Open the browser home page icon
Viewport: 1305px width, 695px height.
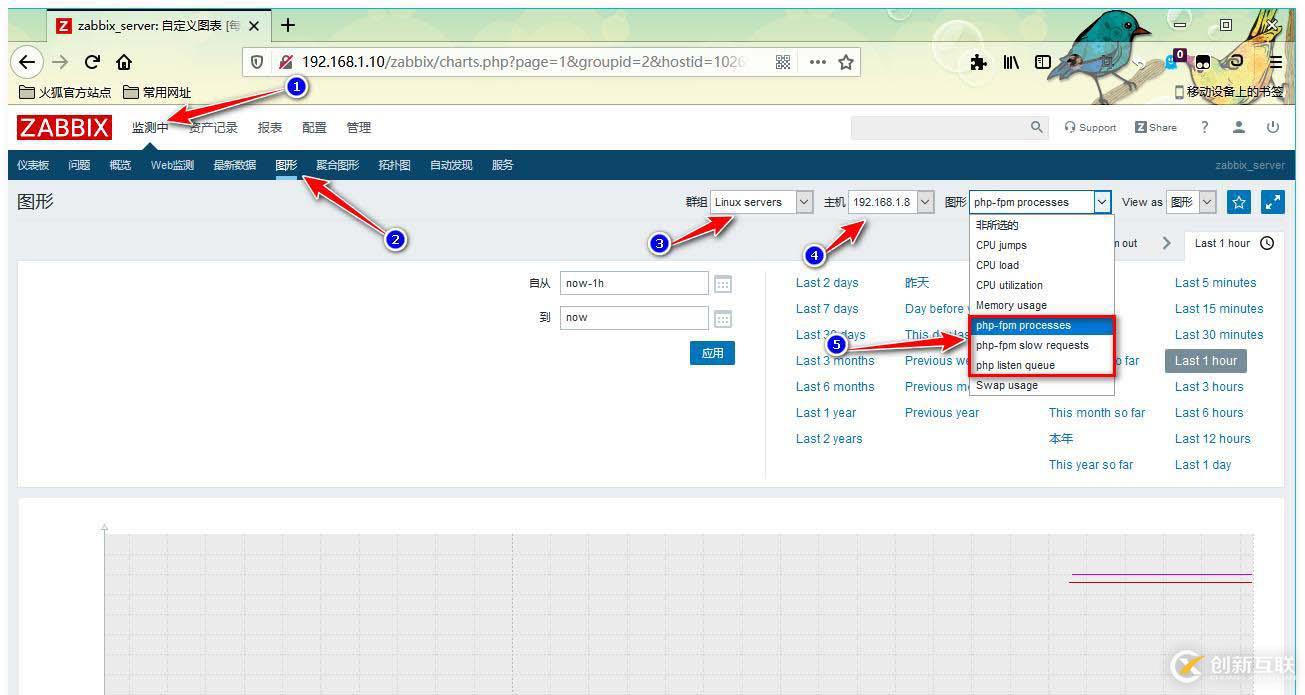124,62
